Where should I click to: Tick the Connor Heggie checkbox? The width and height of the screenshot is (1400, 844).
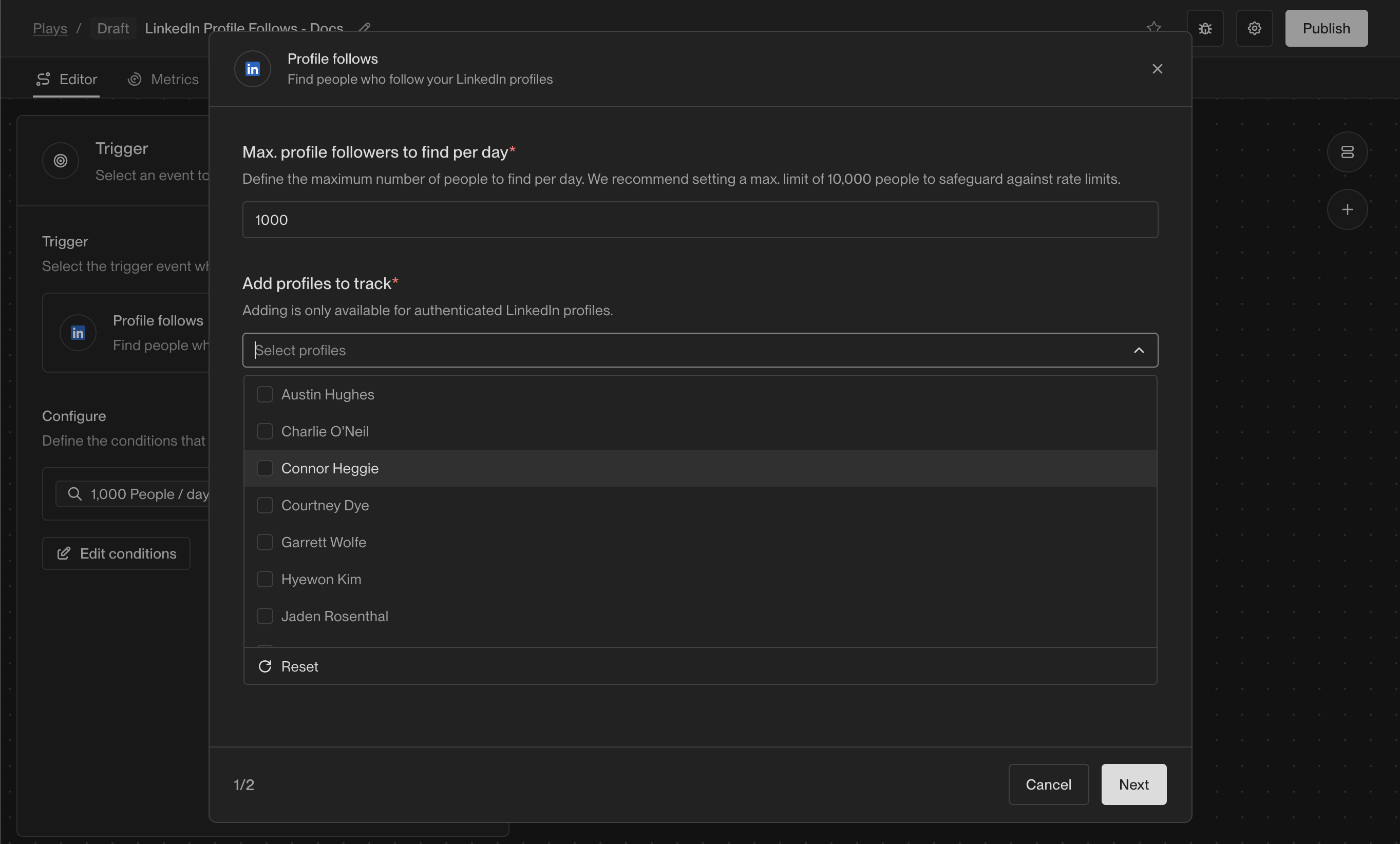pos(265,468)
